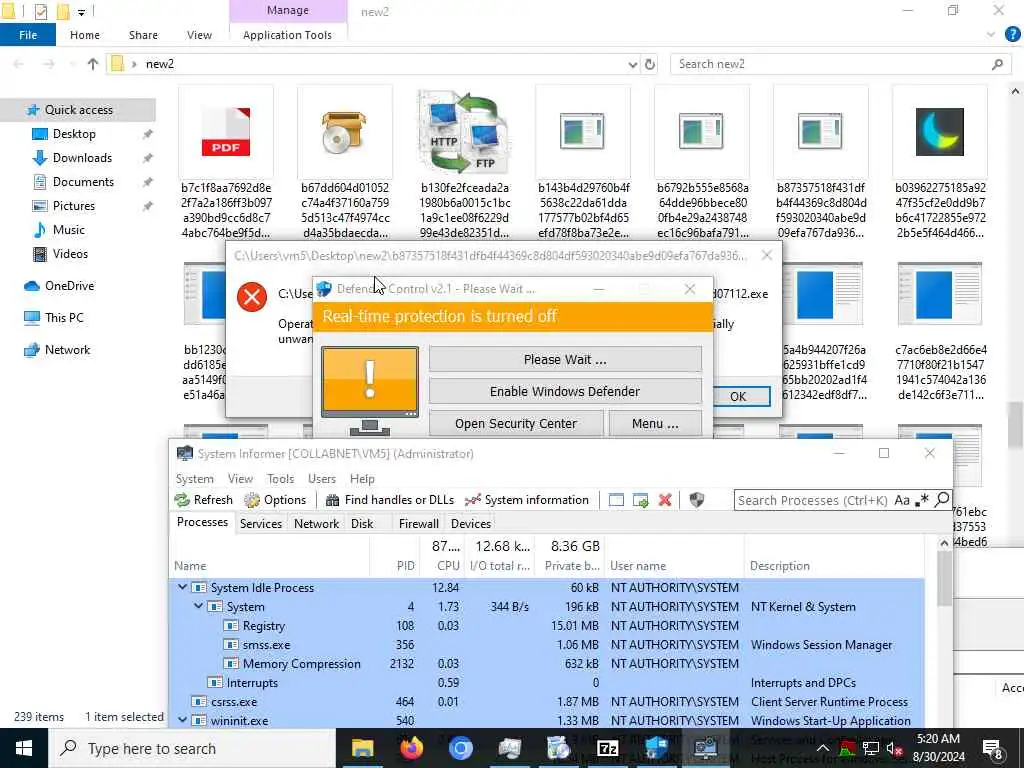Show hidden system tray icons
The width and height of the screenshot is (1024, 768).
(x=823, y=748)
